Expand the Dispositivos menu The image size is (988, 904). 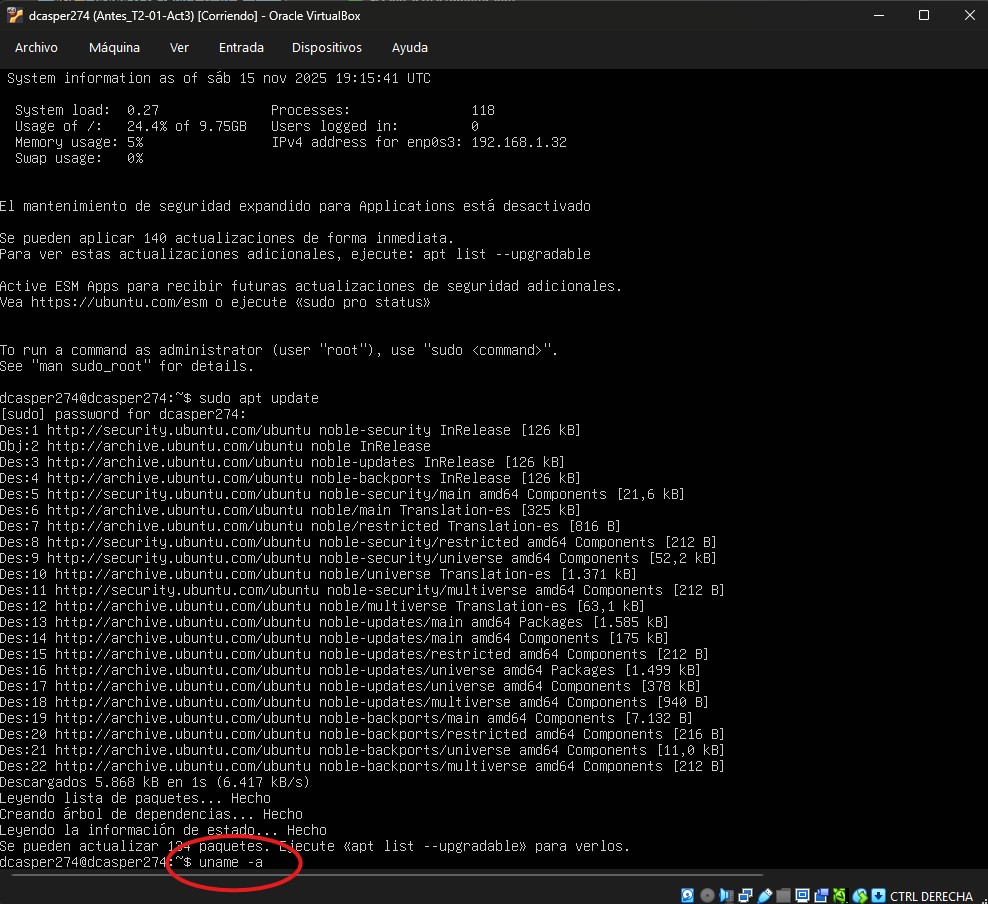327,48
